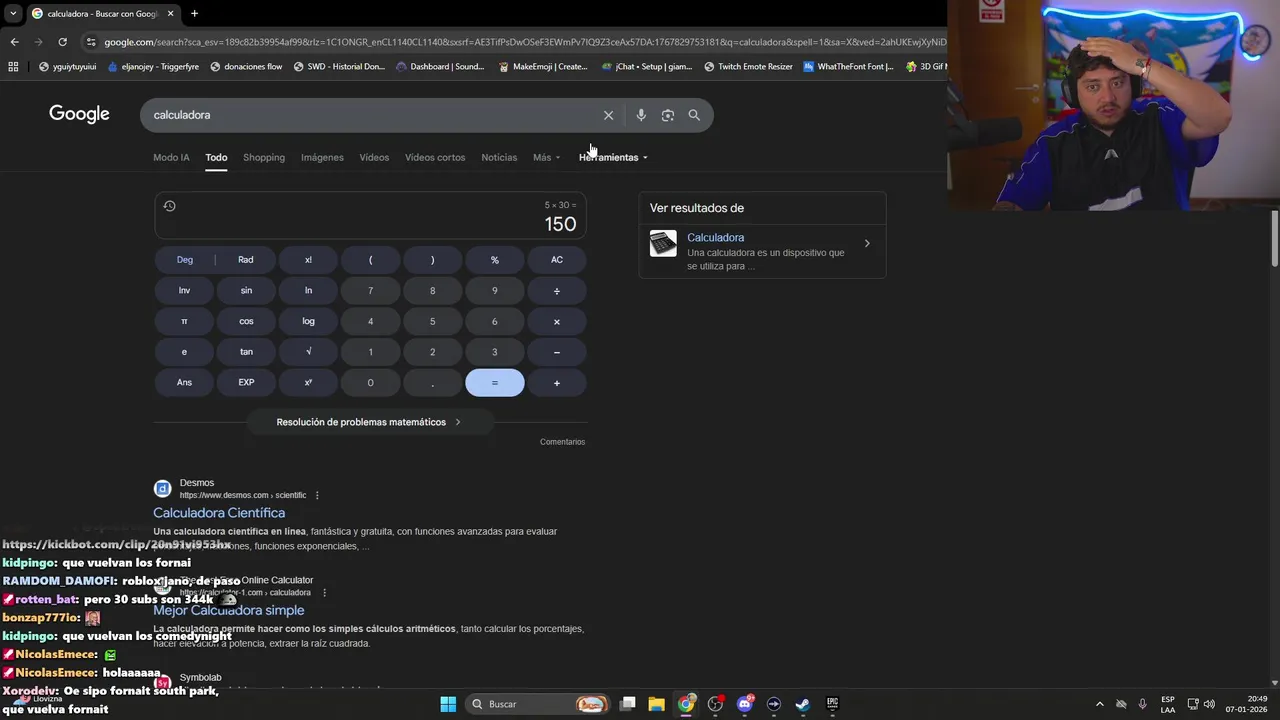Open the tab search dropdown arrow in Chrome

(x=13, y=14)
